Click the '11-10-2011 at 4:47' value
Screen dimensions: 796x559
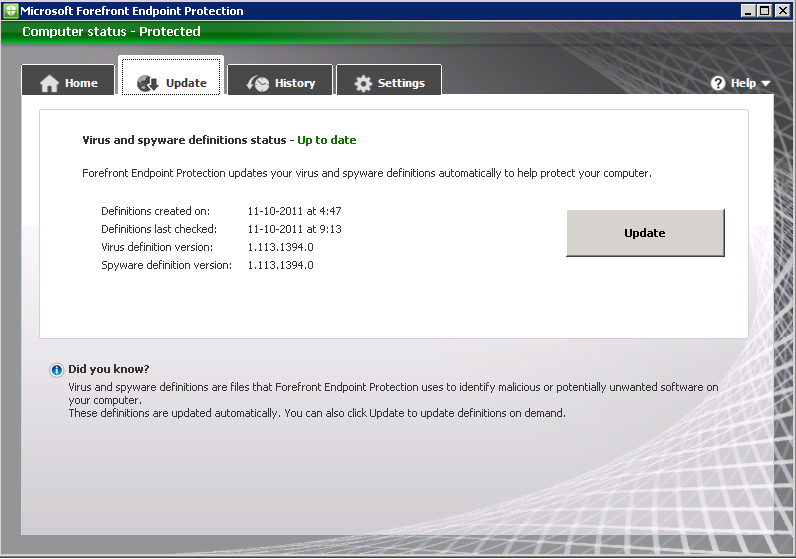(x=294, y=211)
